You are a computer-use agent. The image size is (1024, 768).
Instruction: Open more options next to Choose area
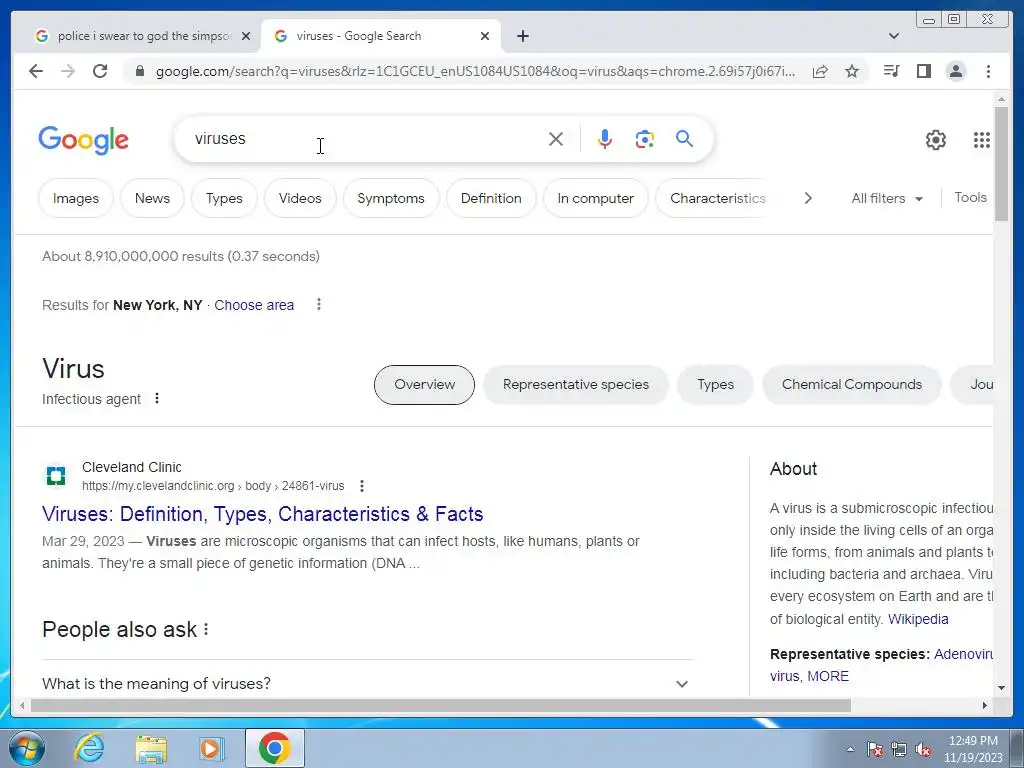point(319,304)
